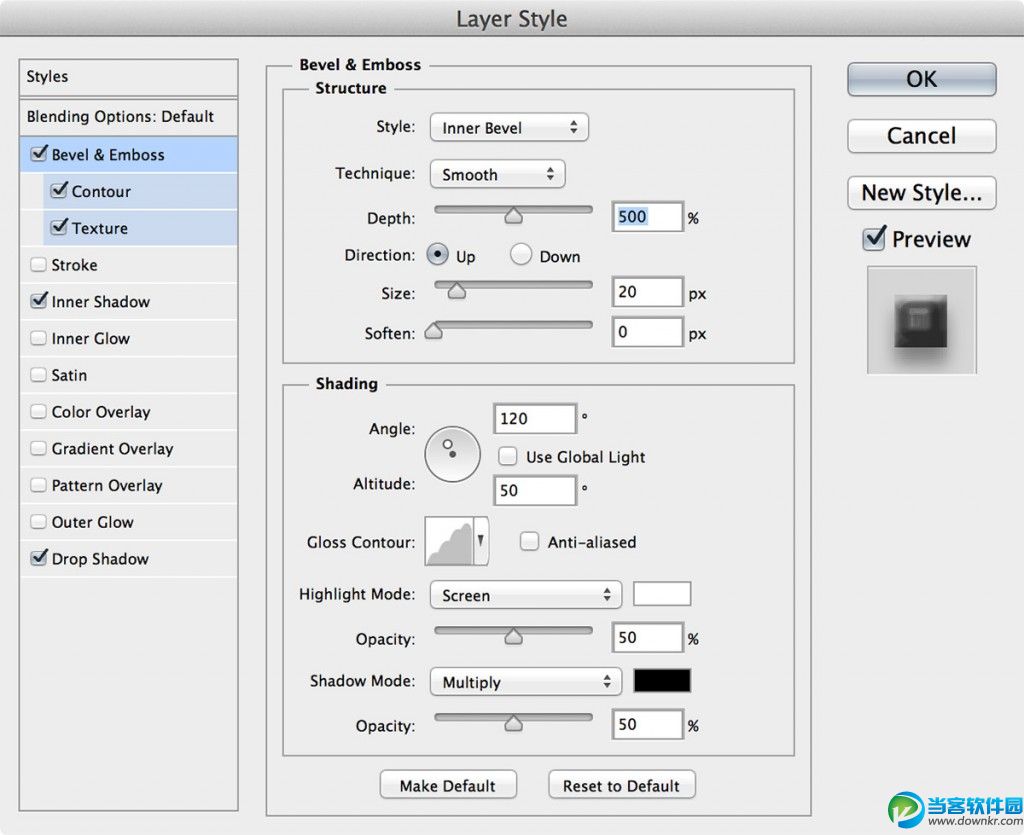The image size is (1024, 835).
Task: Click Reset to Default button
Action: 622,785
